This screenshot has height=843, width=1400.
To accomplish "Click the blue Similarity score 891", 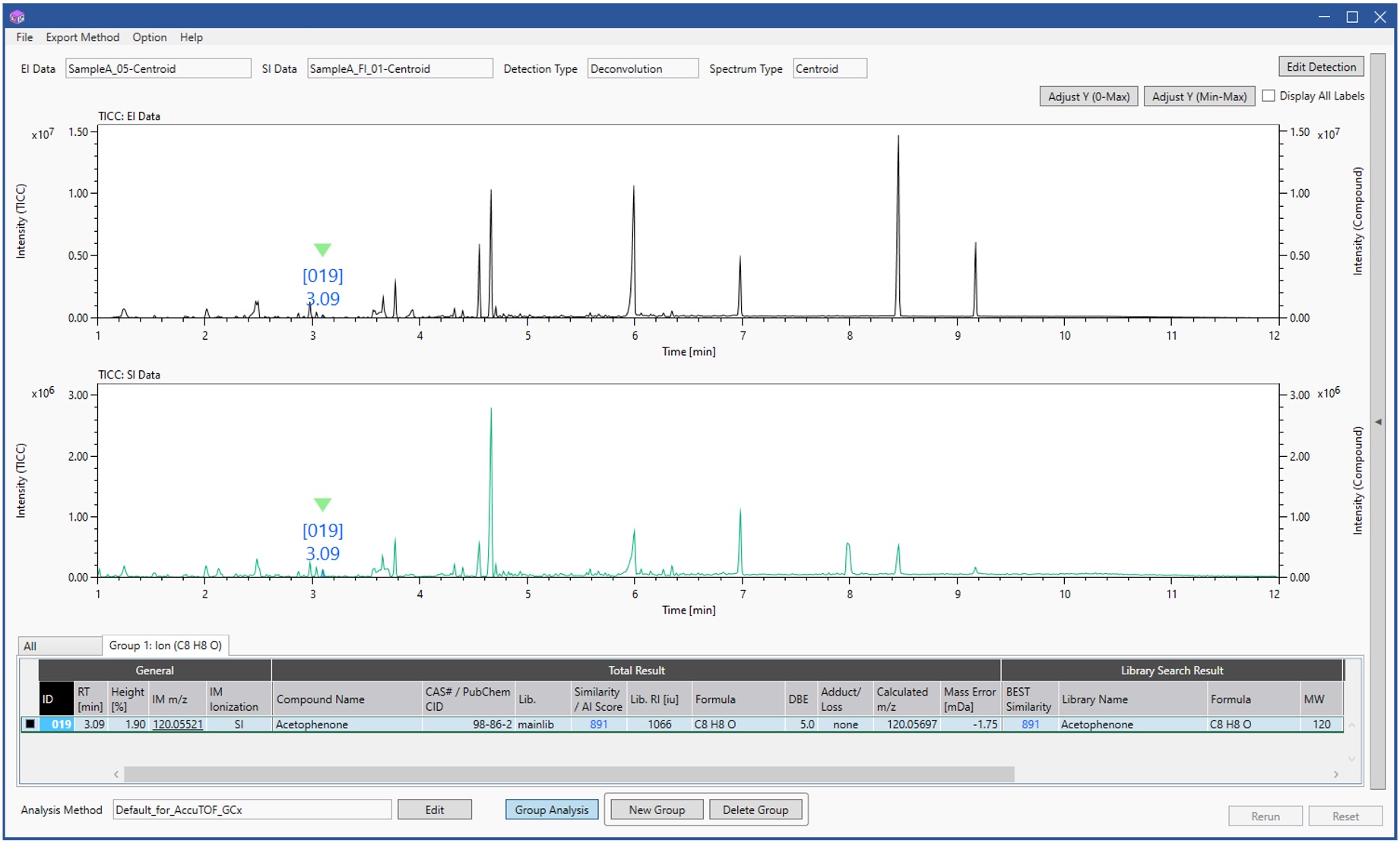I will point(599,724).
